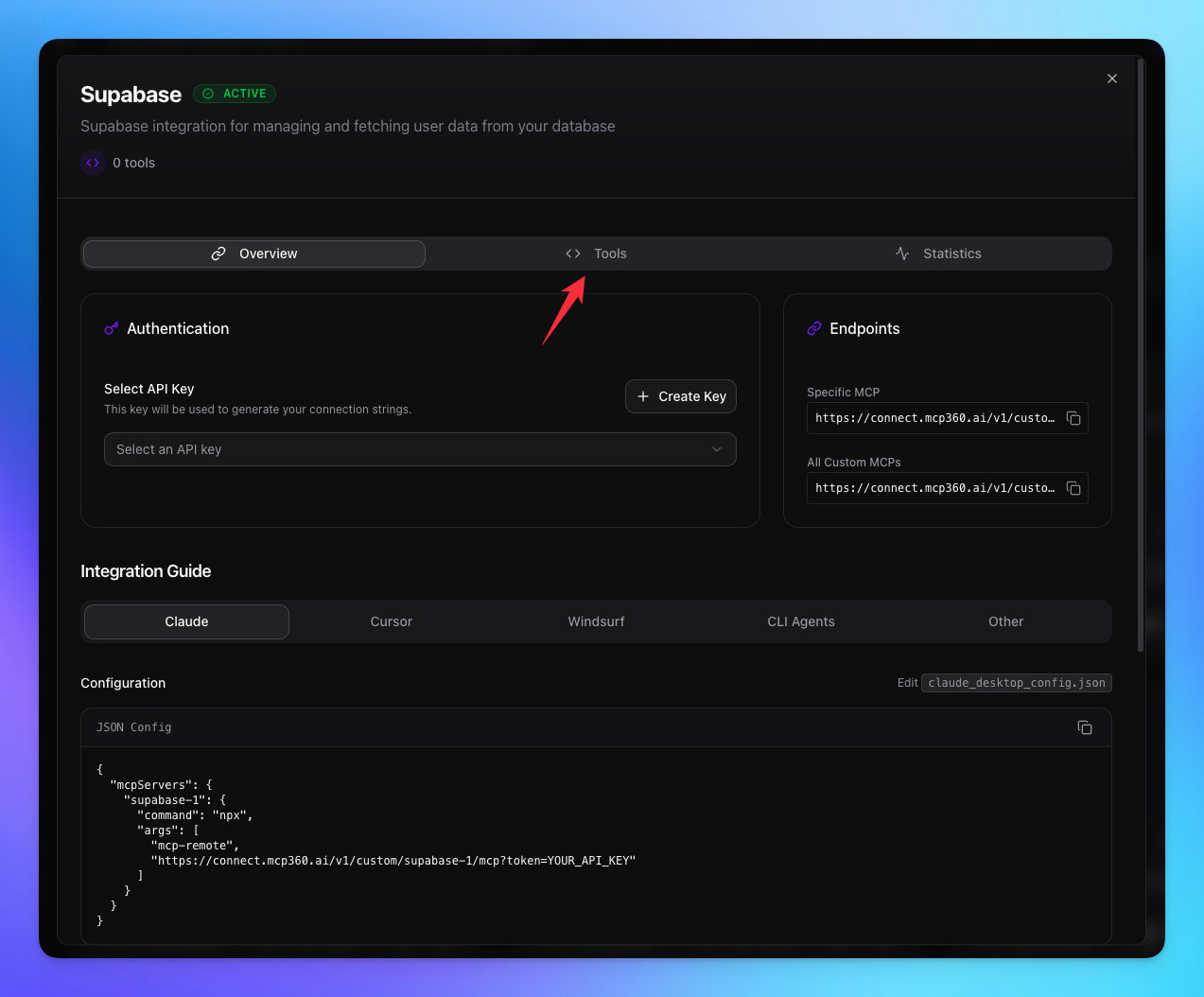Click the purple tools badge icon
This screenshot has width=1204, height=997.
[92, 163]
